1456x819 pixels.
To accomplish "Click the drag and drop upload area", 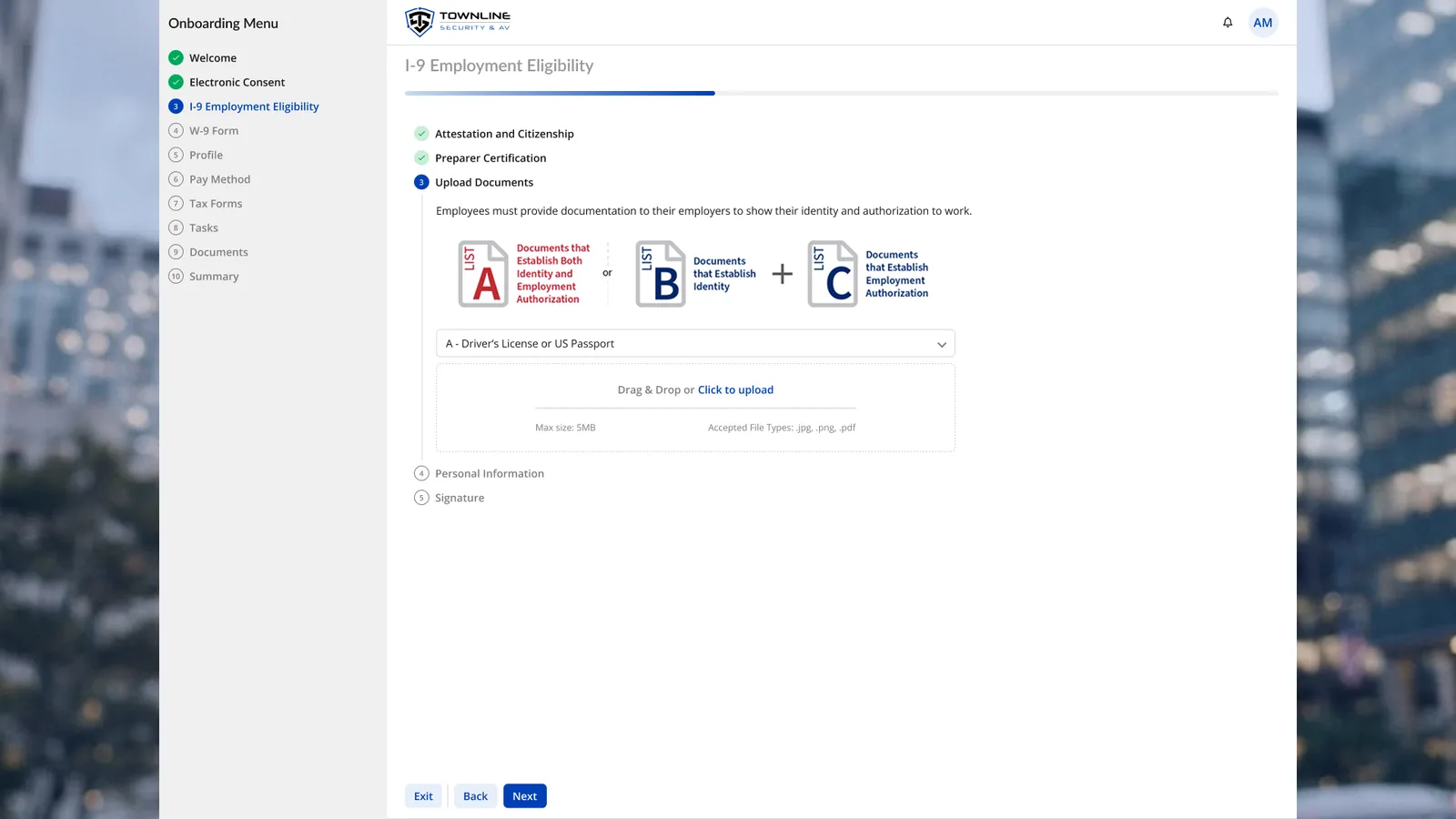I will [695, 408].
